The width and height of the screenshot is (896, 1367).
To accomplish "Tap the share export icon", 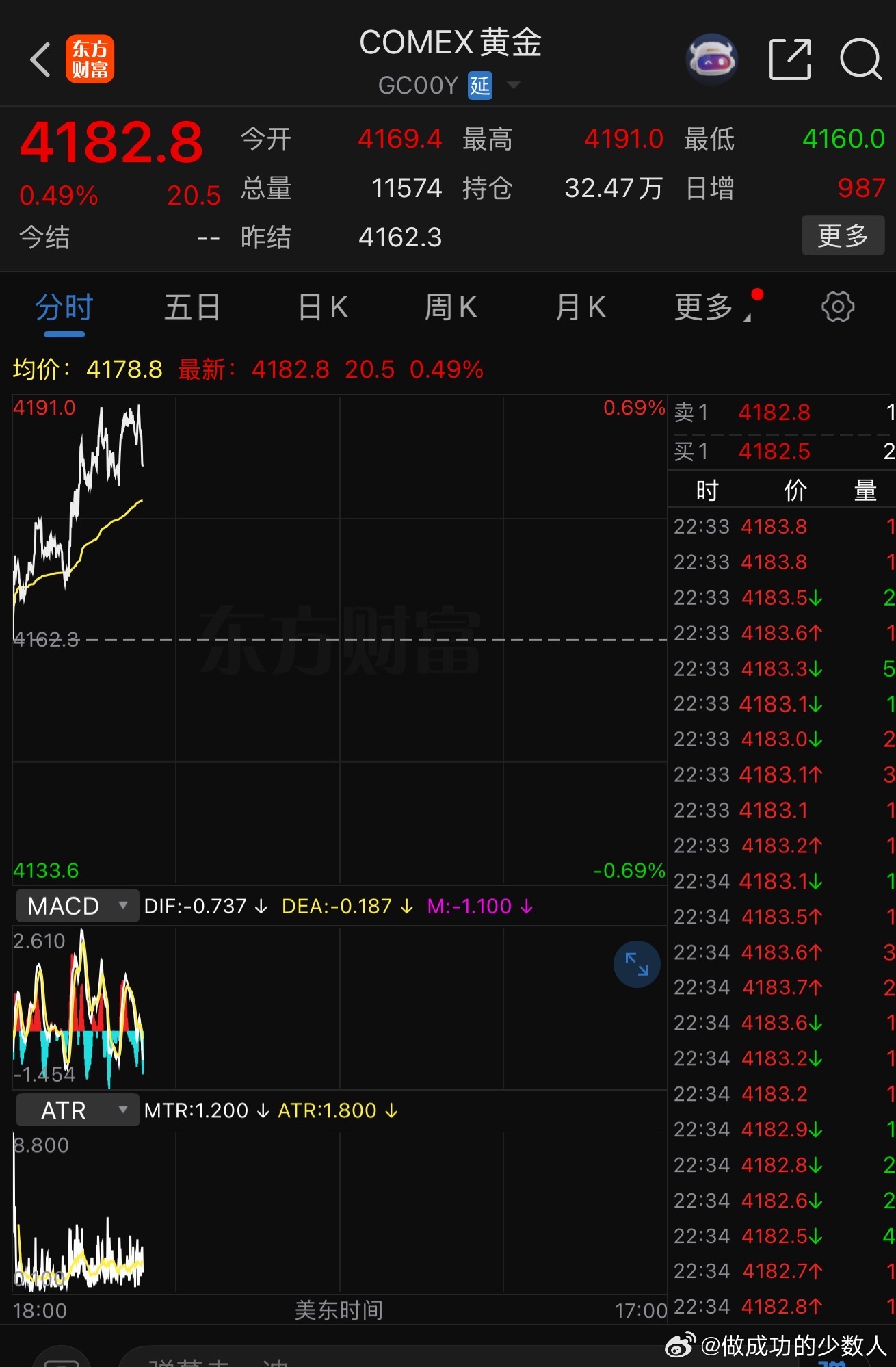I will (790, 59).
